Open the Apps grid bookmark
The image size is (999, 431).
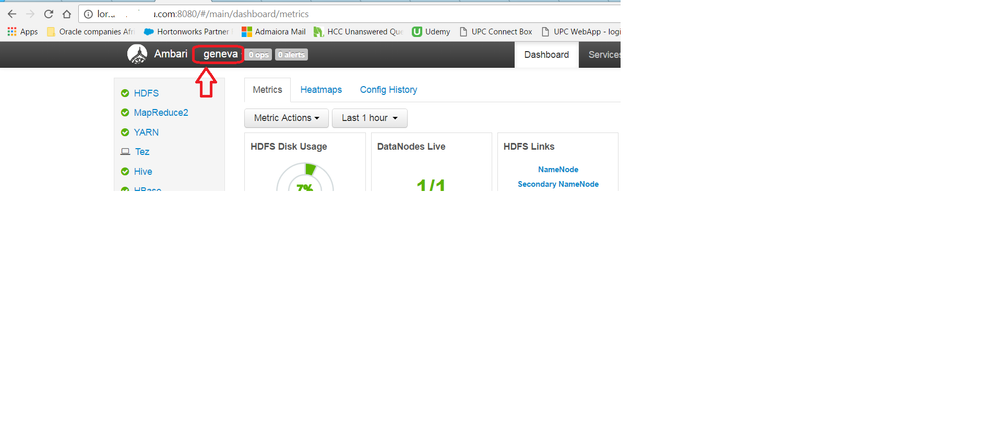click(22, 31)
